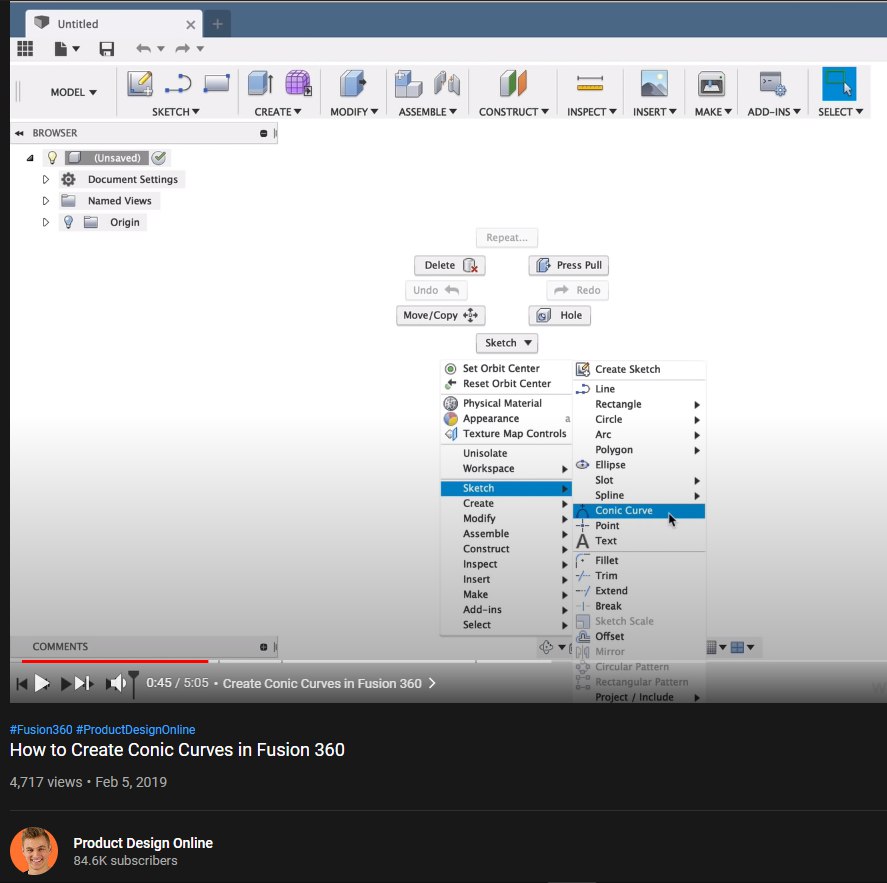Collapse the Browser panel minus dot
This screenshot has height=883, width=887.
click(264, 133)
